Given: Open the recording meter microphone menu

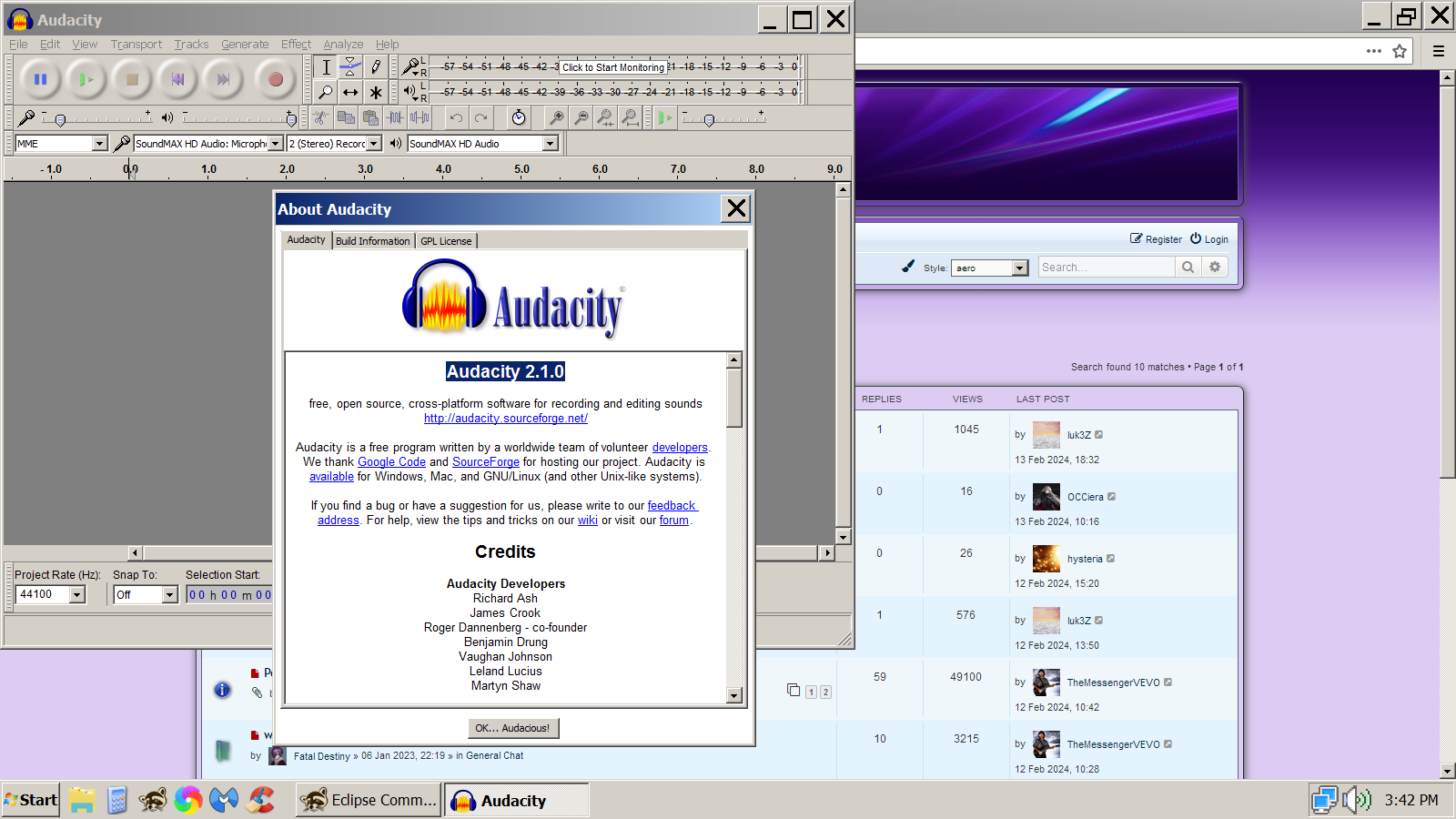Looking at the screenshot, I should click(x=411, y=67).
